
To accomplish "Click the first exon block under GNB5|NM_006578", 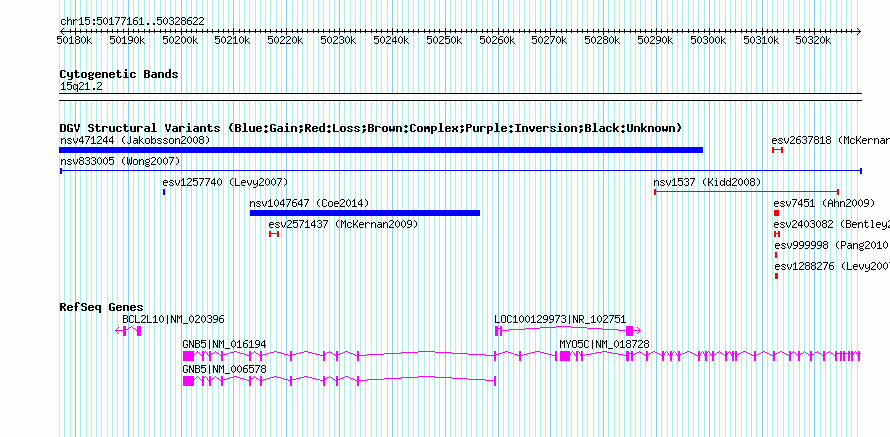I will [x=188, y=381].
